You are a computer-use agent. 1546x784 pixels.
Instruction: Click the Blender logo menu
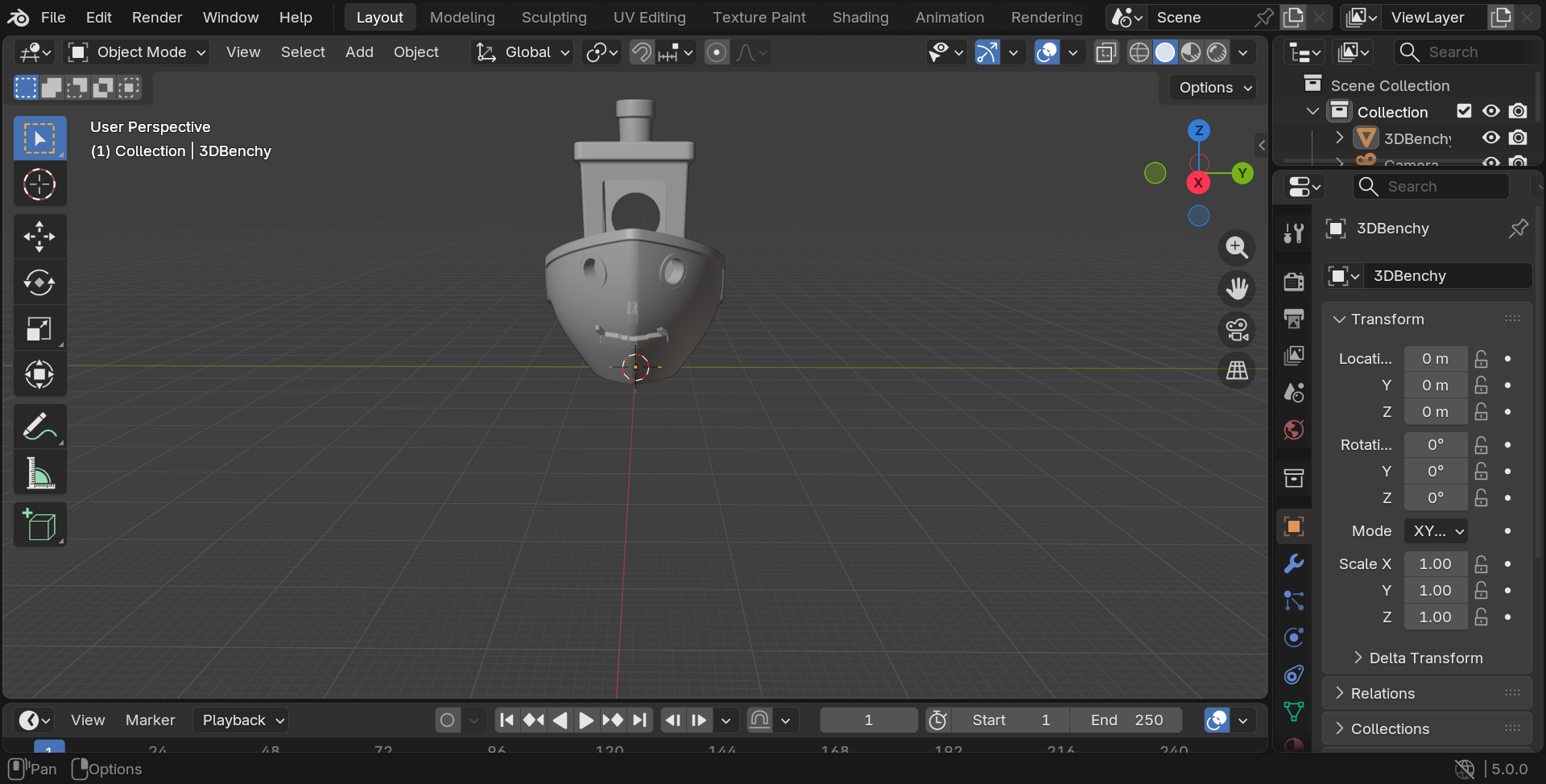(18, 17)
